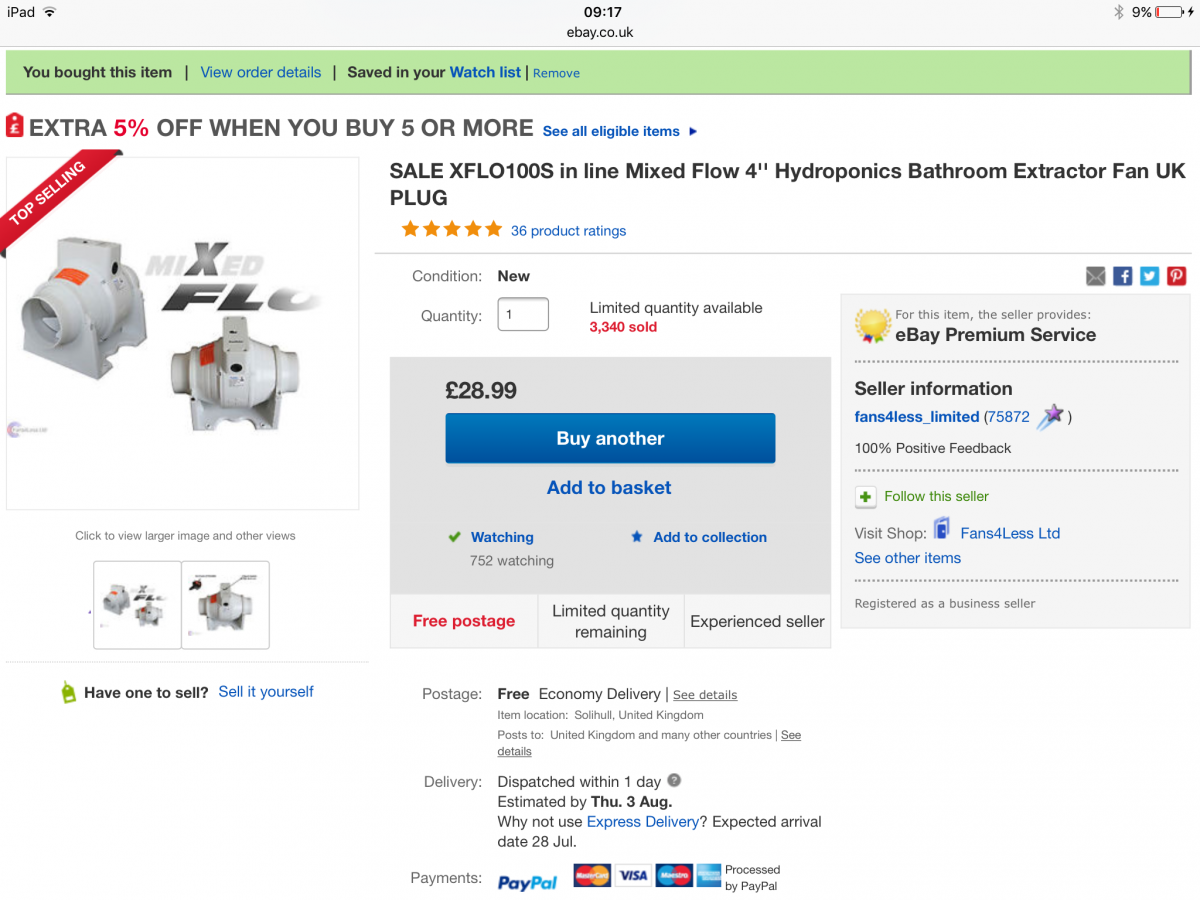This screenshot has width=1200, height=900.
Task: Click the Fans4Less shop door icon
Action: click(941, 530)
